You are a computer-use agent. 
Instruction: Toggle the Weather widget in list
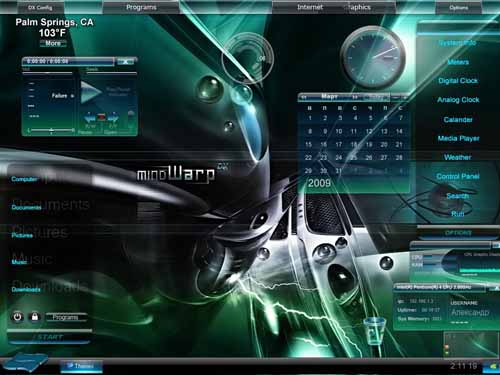tap(458, 157)
